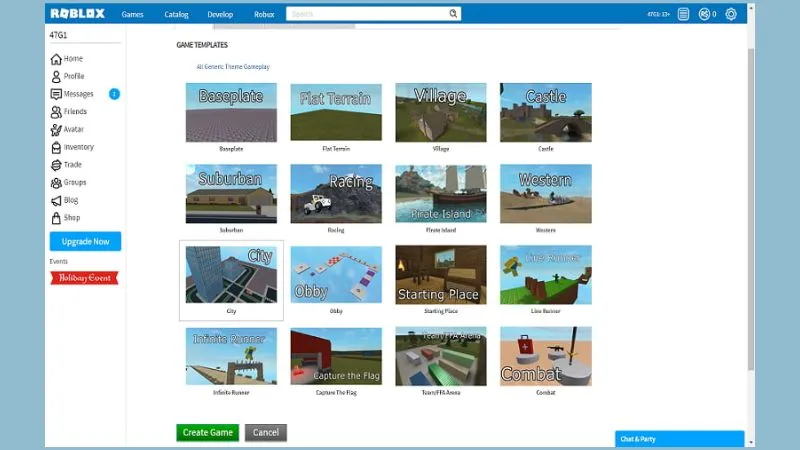Viewport: 800px width, 450px height.
Task: Open the notifications feed icon in header
Action: 683,14
